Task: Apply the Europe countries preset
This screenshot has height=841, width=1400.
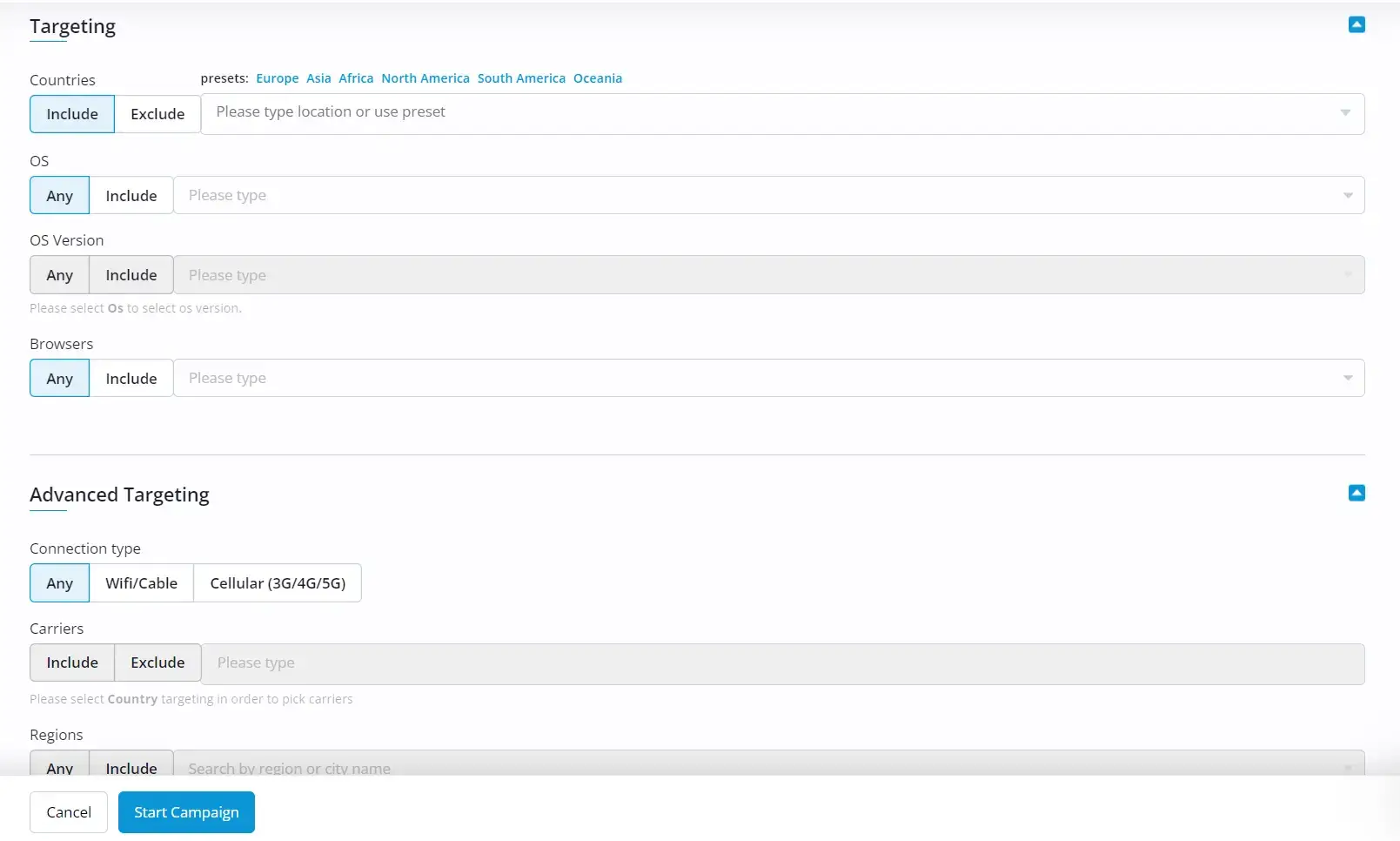Action: tap(277, 78)
